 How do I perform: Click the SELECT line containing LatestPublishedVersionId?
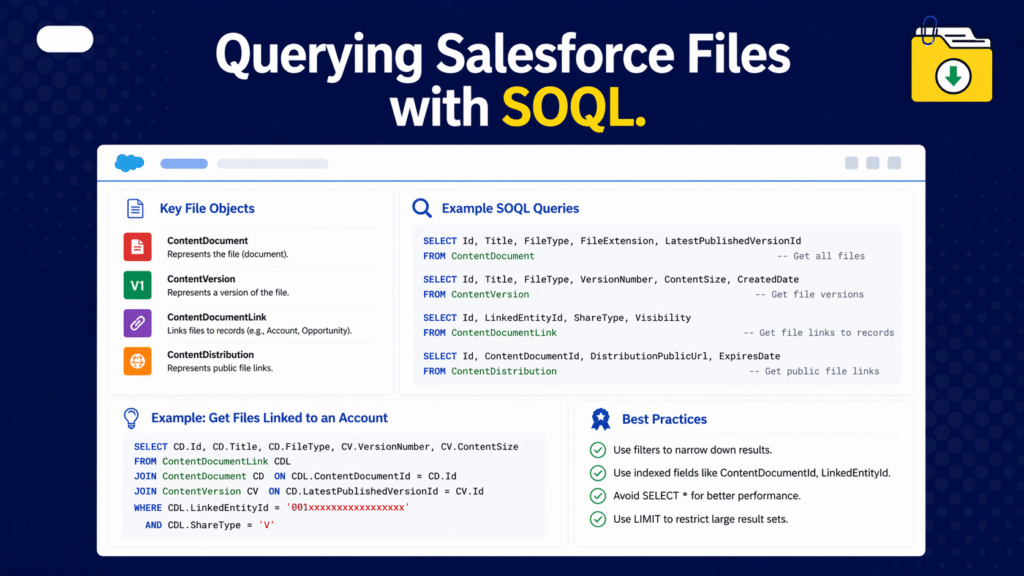tap(612, 241)
